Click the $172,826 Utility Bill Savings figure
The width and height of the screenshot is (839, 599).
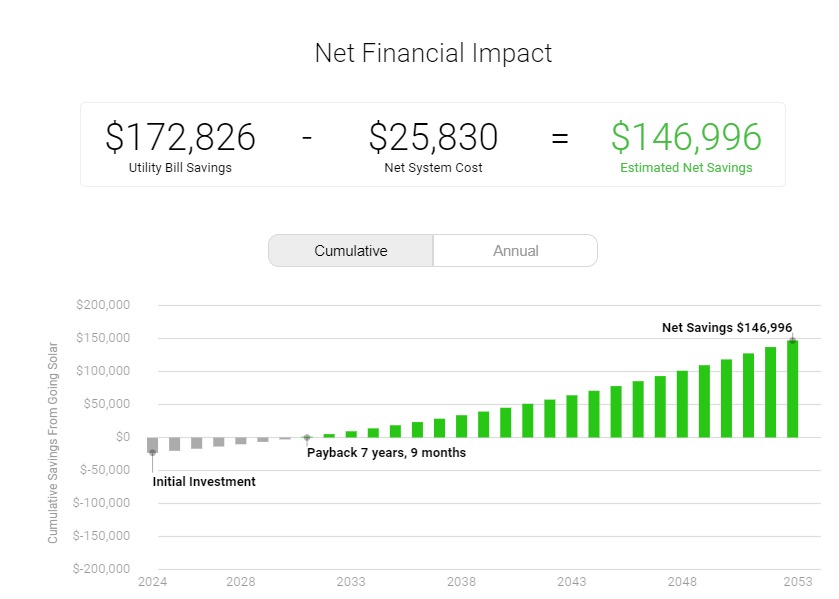[x=180, y=137]
